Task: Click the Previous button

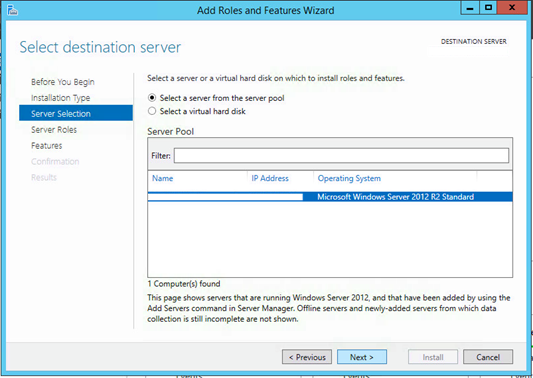Action: pos(307,357)
